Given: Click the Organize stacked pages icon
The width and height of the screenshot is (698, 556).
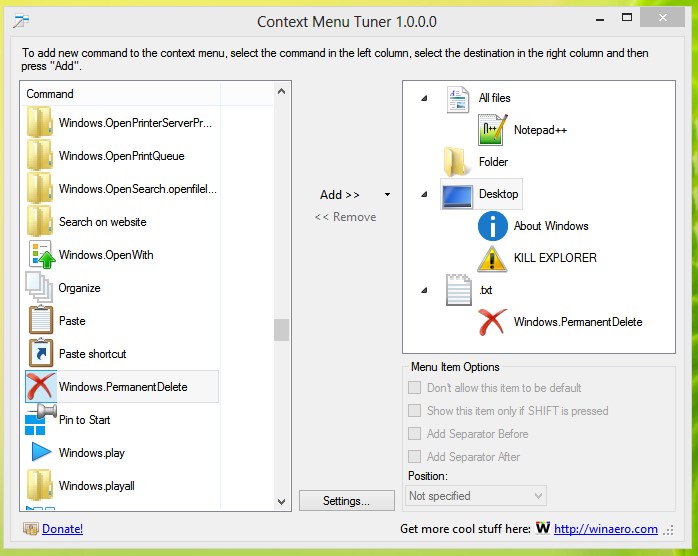Looking at the screenshot, I should [x=40, y=287].
